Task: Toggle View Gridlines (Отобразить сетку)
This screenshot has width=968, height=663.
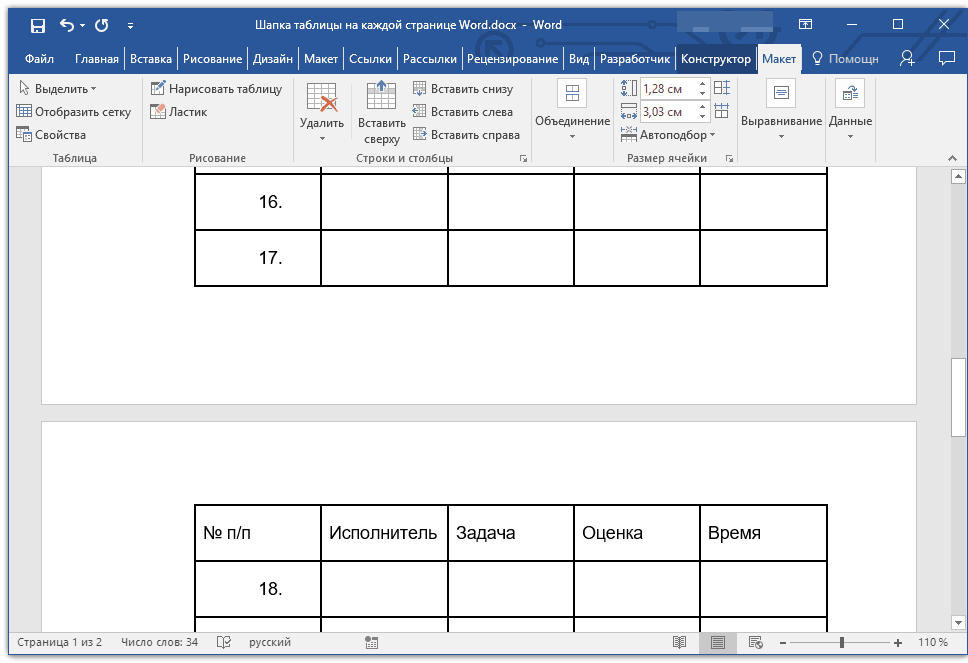Action: pos(74,112)
